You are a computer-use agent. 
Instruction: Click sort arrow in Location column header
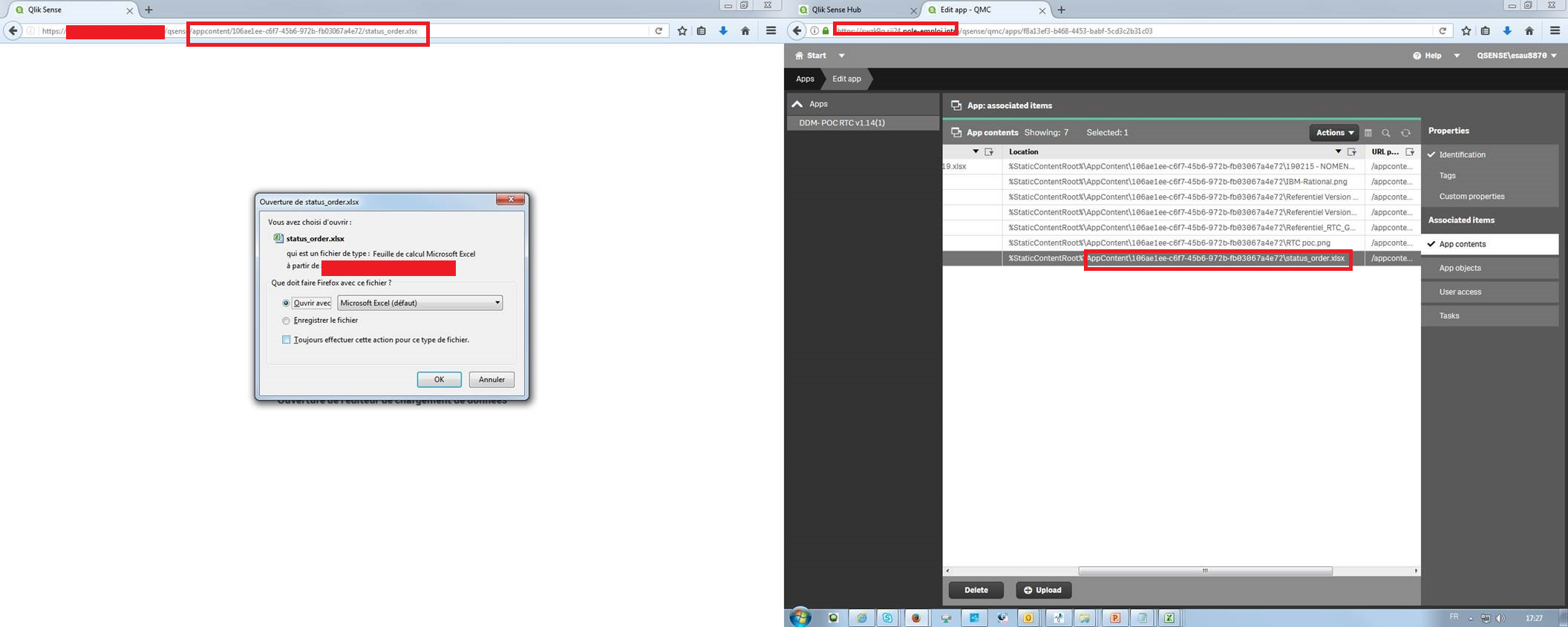(x=1338, y=151)
